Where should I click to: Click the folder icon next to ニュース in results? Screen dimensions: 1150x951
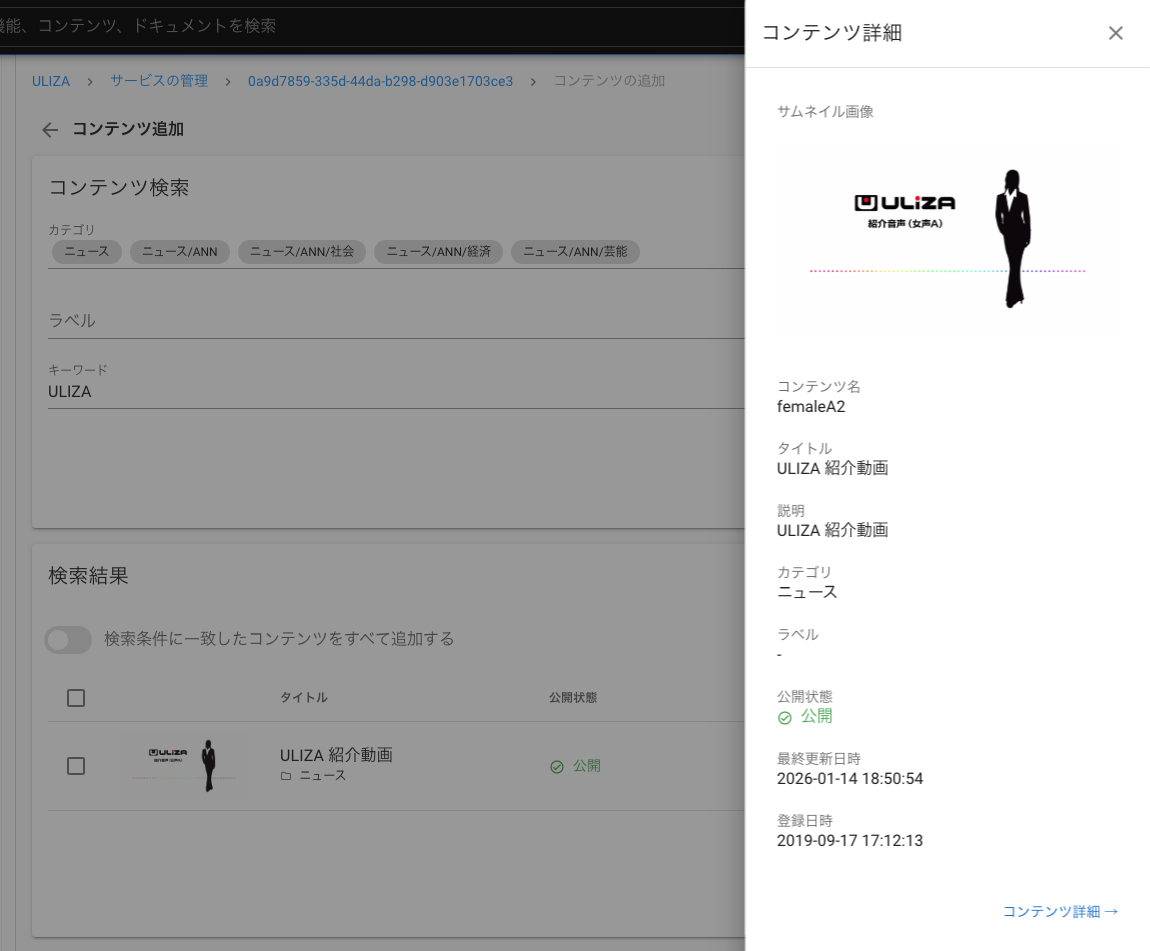(x=286, y=776)
